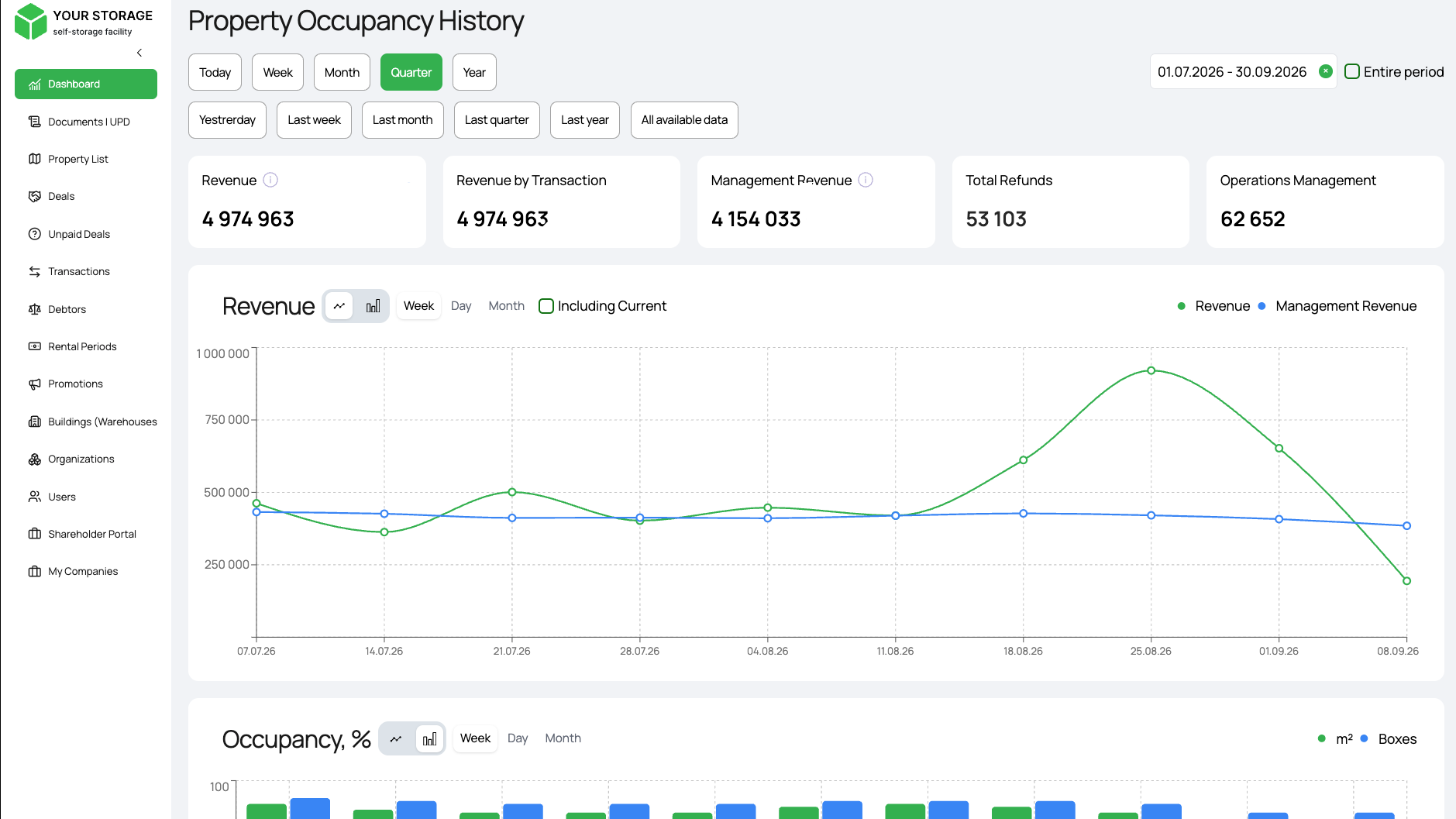This screenshot has height=819, width=1456.
Task: Open the Debtors scales icon
Action: coord(35,309)
